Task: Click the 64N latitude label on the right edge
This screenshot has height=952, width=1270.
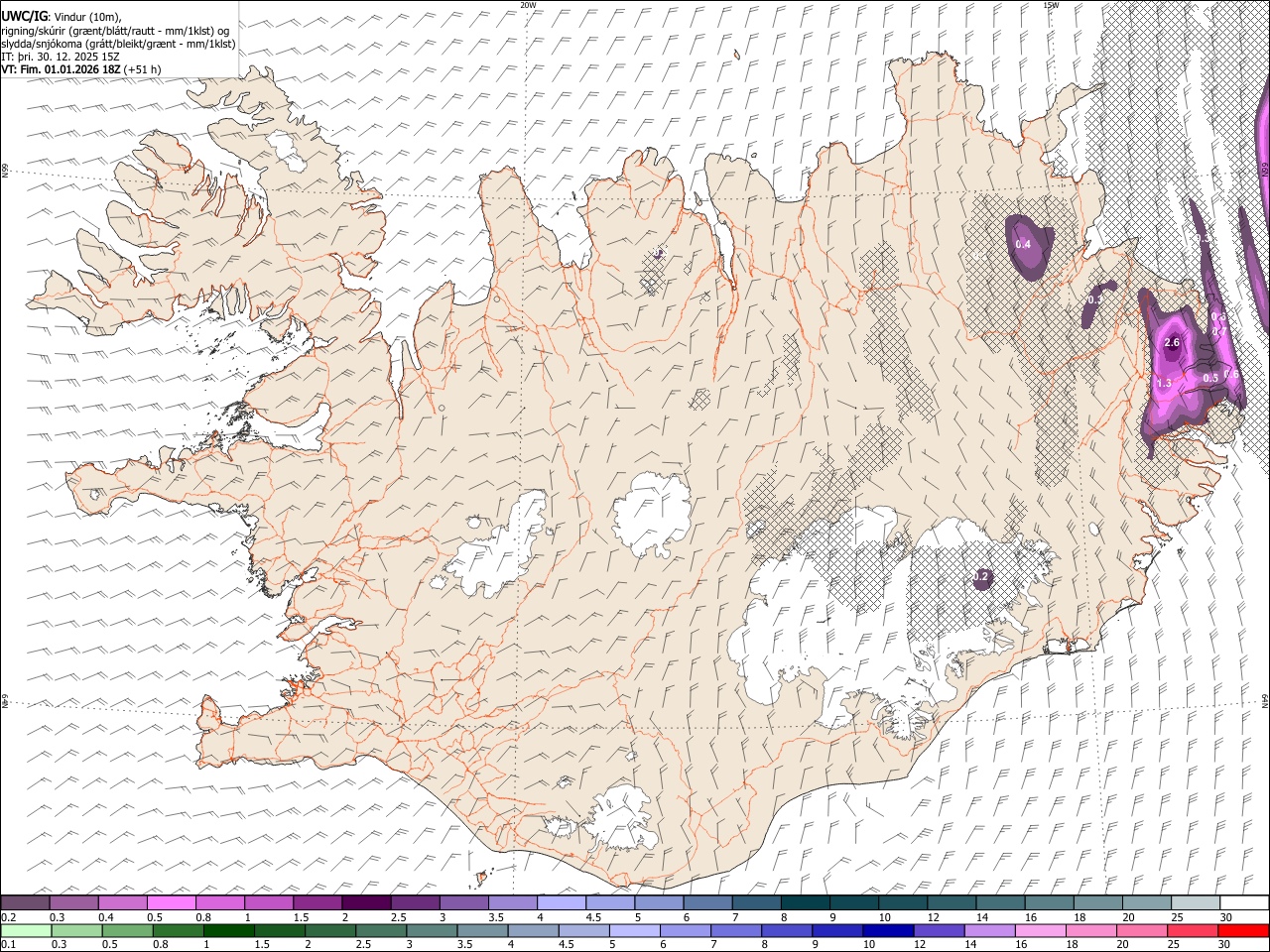Action: click(1265, 700)
